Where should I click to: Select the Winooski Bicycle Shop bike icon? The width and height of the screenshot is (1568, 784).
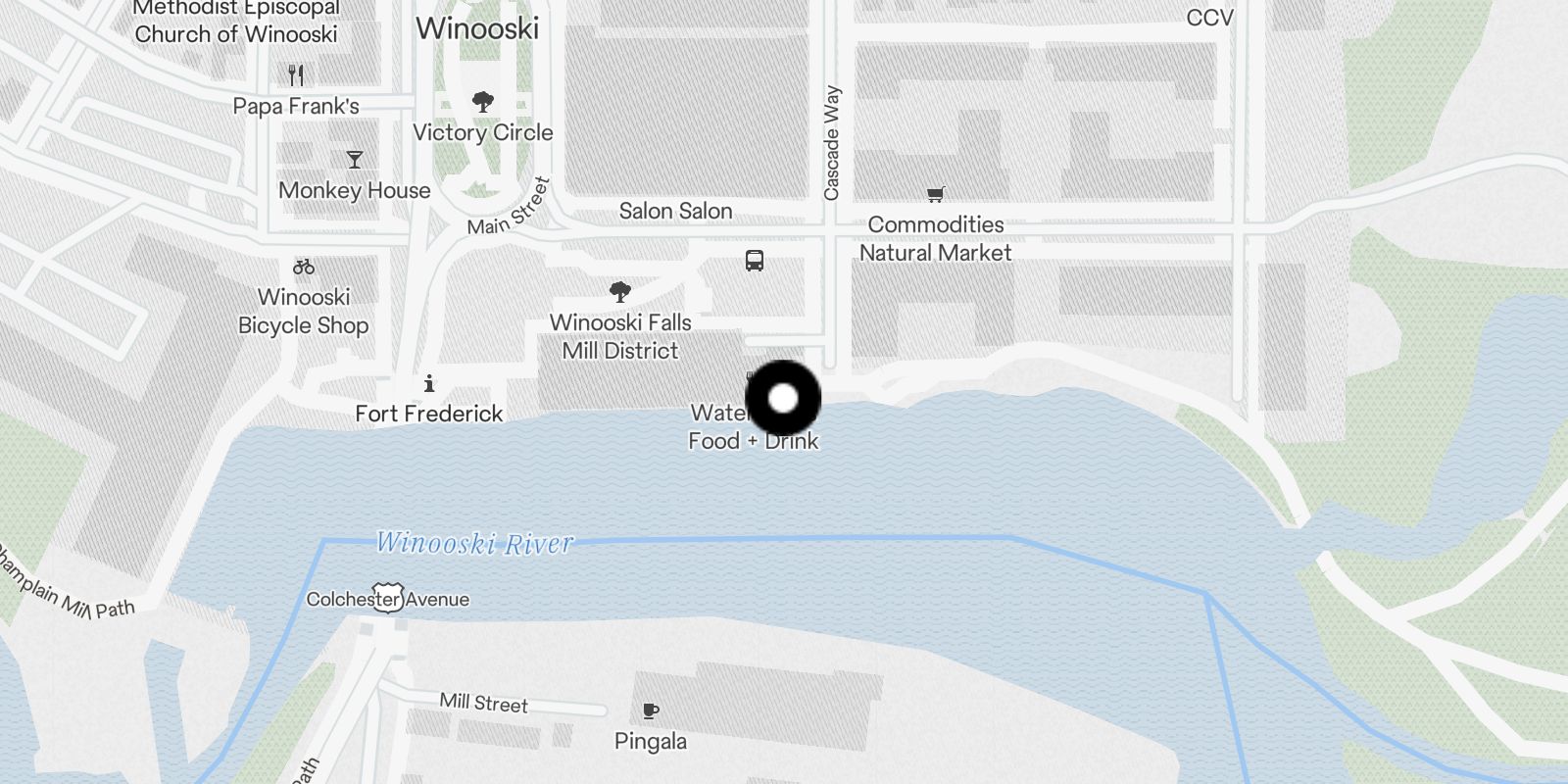coord(304,267)
